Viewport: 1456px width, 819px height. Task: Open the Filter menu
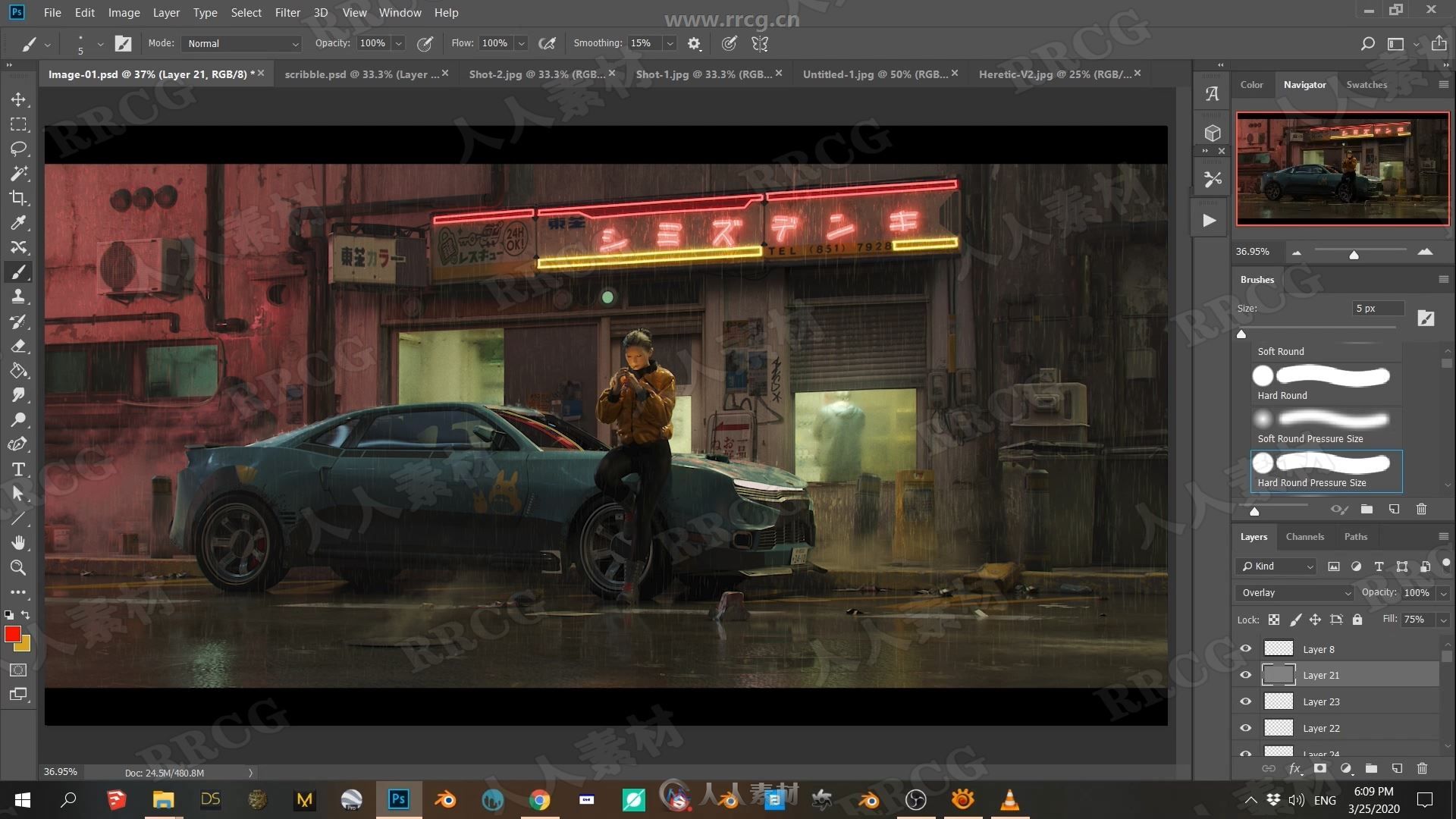click(289, 12)
